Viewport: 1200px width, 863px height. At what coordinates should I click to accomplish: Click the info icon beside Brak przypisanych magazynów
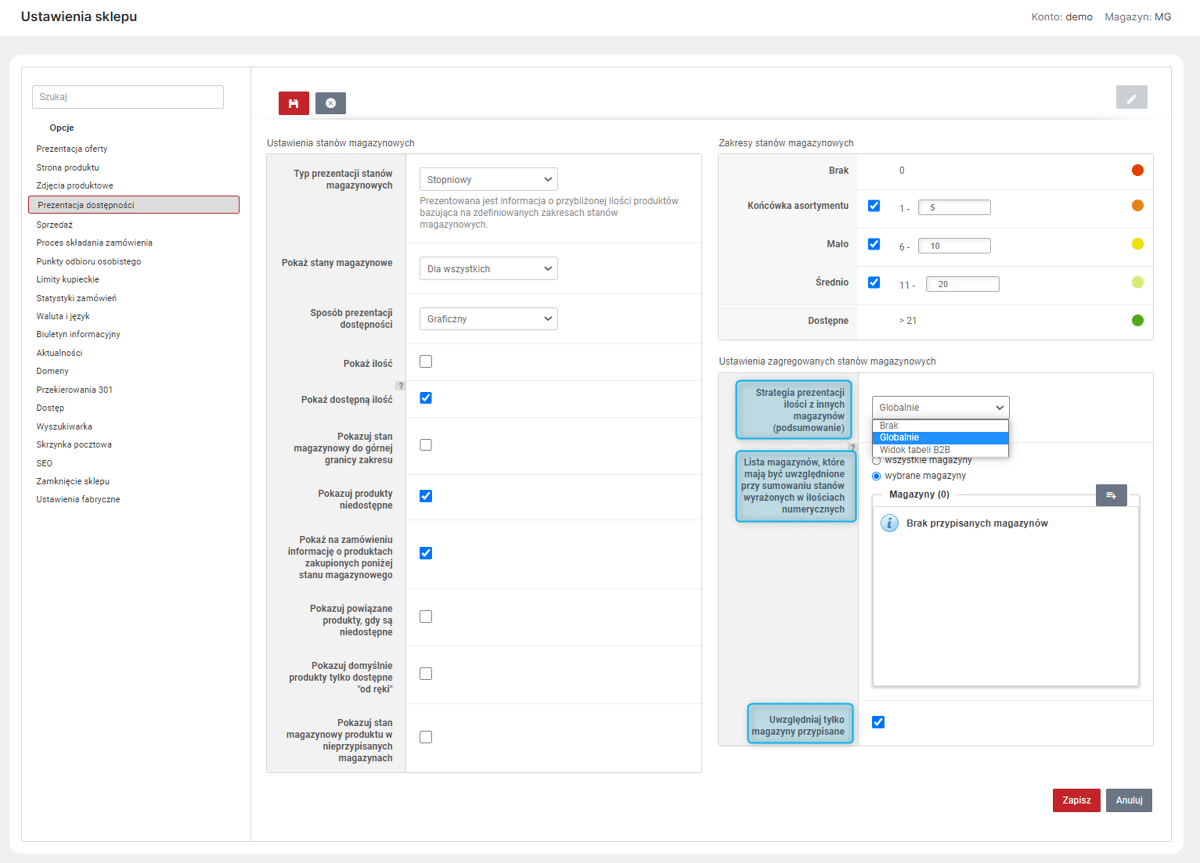889,523
